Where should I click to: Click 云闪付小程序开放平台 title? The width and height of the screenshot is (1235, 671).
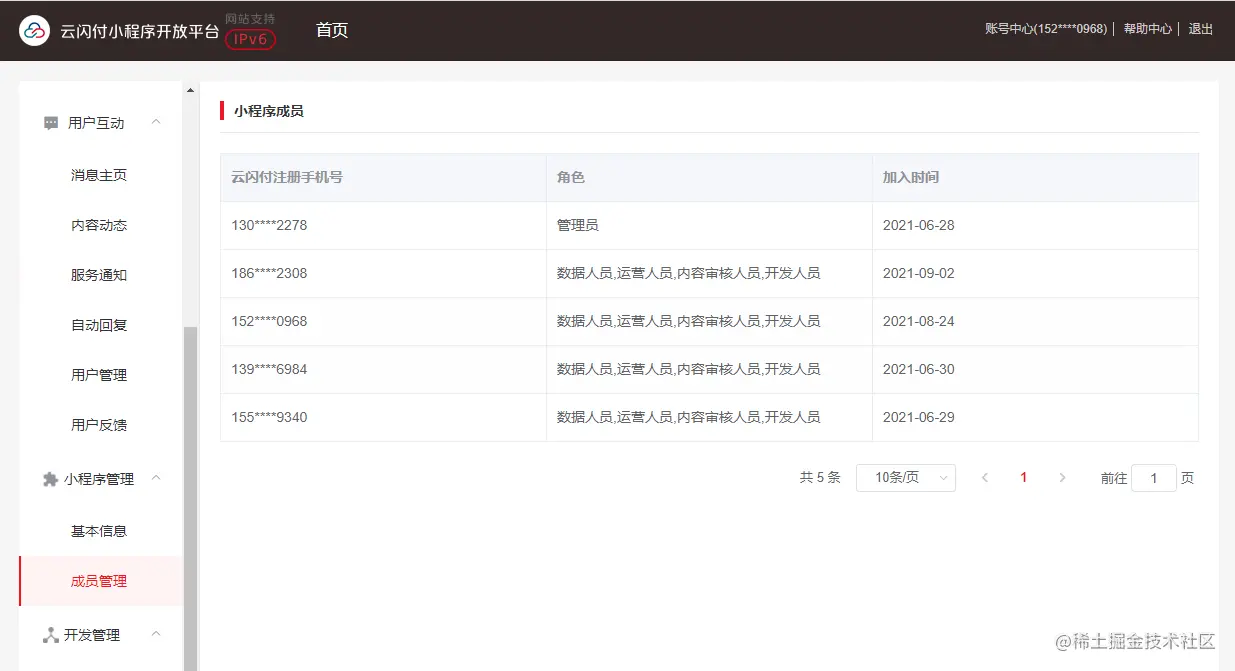(x=140, y=31)
